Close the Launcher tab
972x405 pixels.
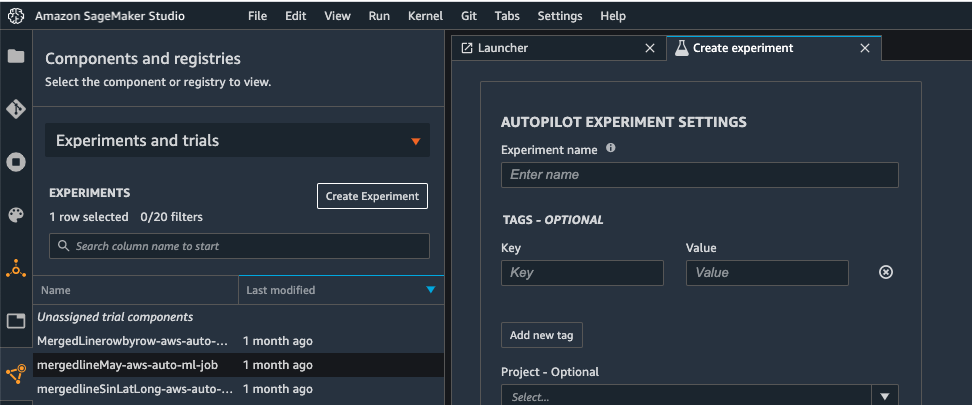[x=649, y=48]
